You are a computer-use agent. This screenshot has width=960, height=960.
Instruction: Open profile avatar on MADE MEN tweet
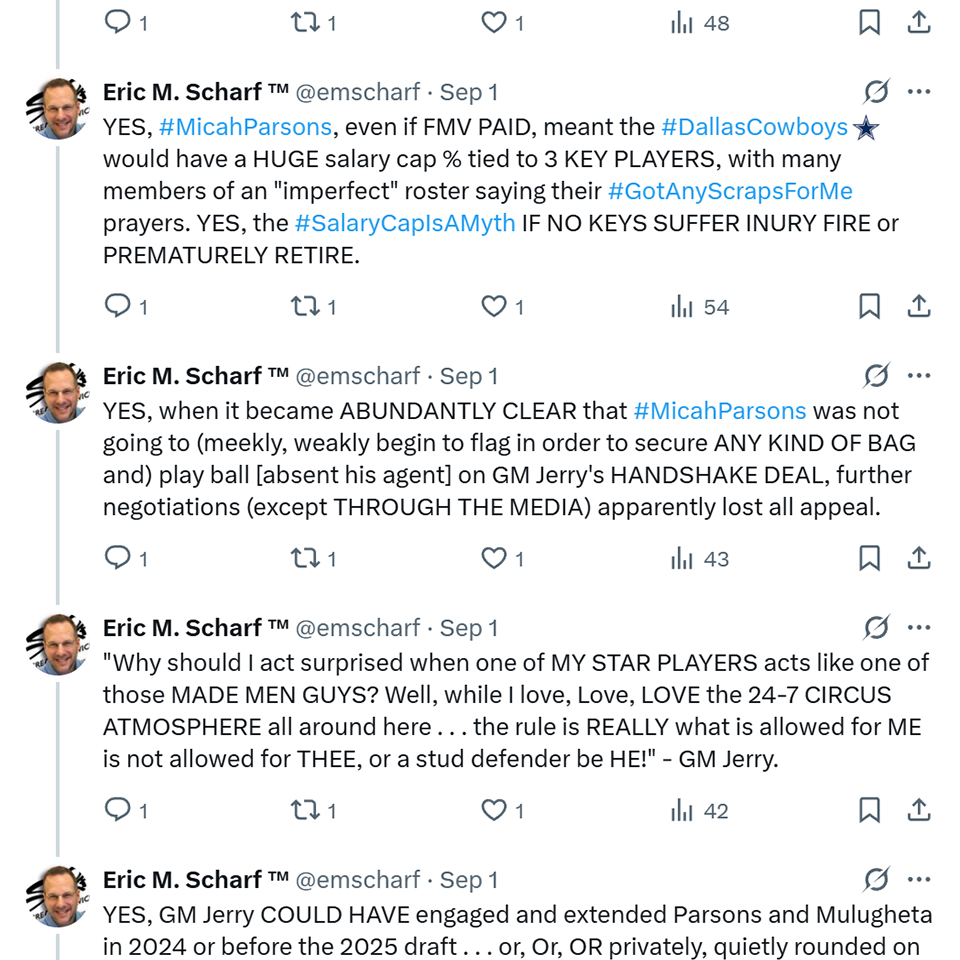58,645
